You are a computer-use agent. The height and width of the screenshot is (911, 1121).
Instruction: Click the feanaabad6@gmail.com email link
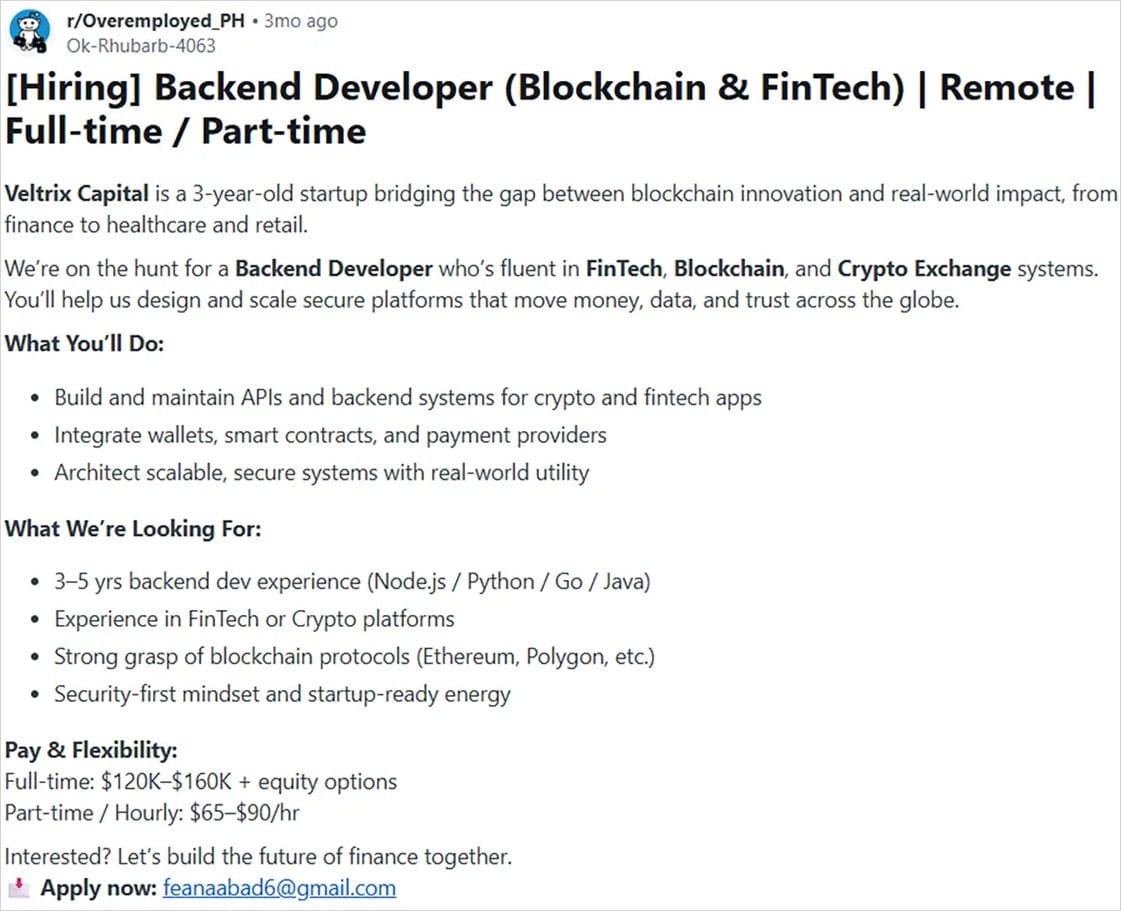tap(278, 887)
